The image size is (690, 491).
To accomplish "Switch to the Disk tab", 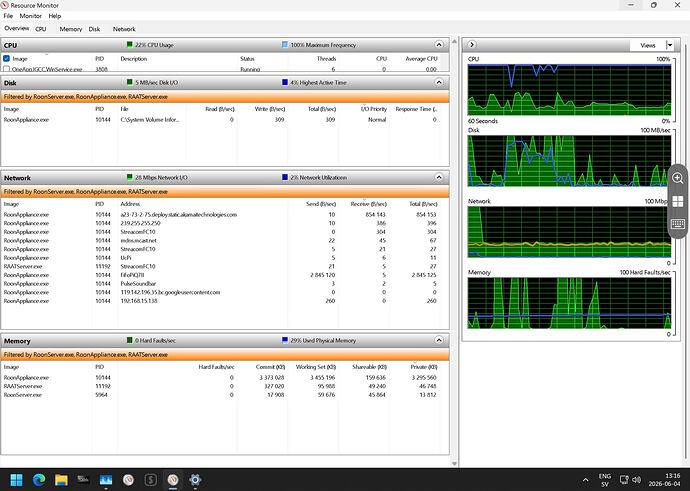I will [94, 29].
